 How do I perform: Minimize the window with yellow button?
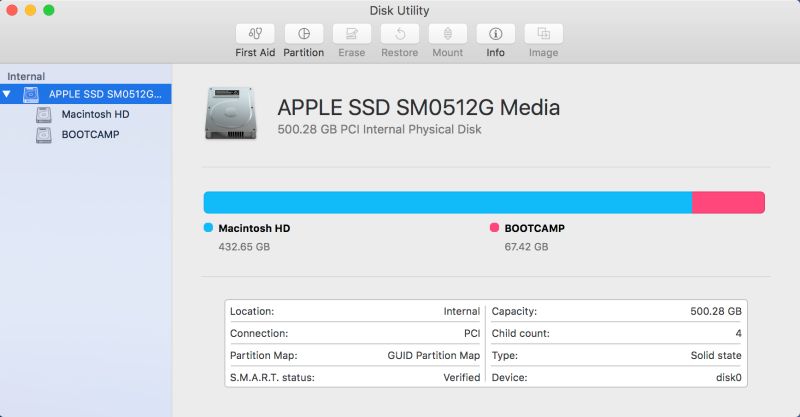30,10
